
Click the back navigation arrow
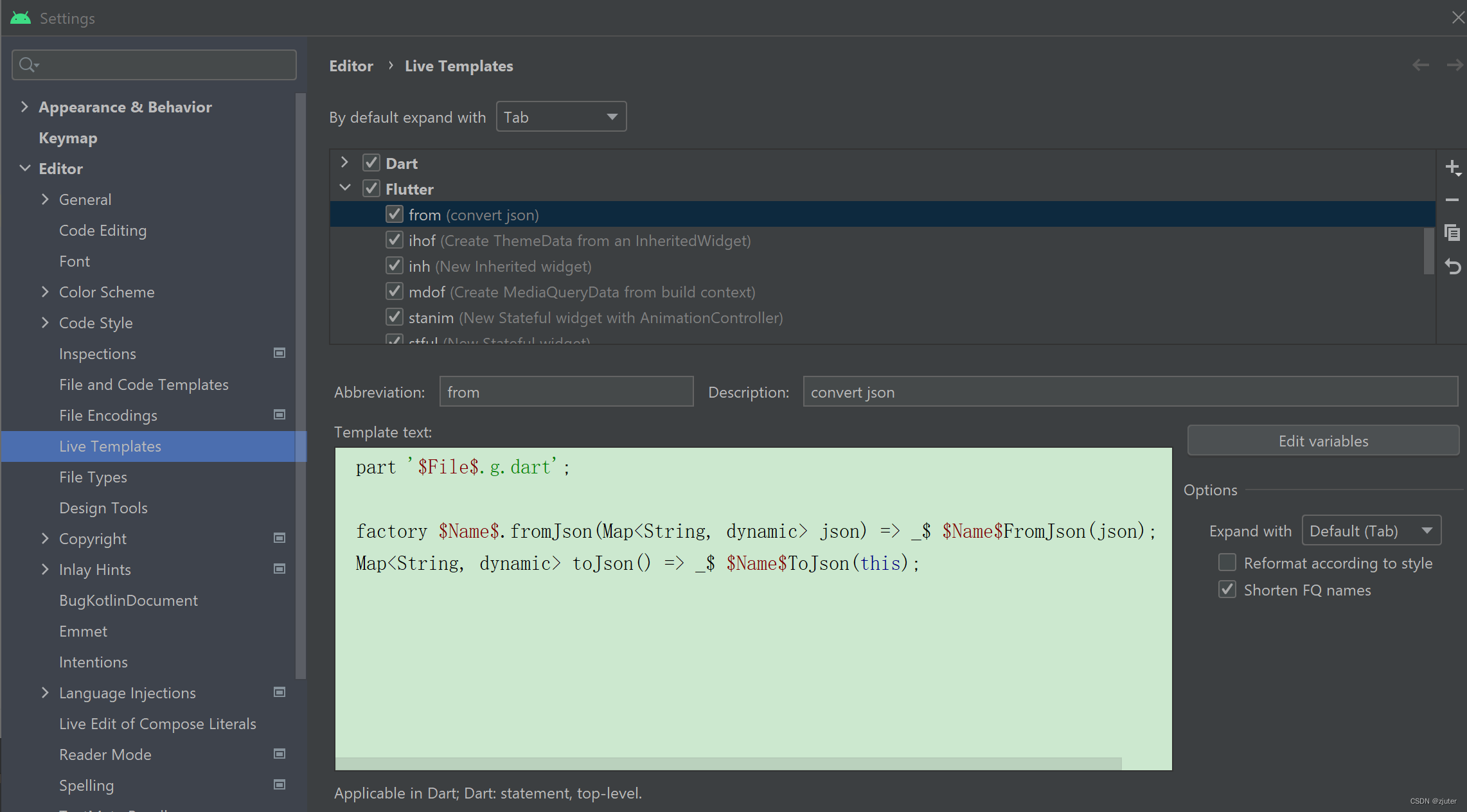1420,65
